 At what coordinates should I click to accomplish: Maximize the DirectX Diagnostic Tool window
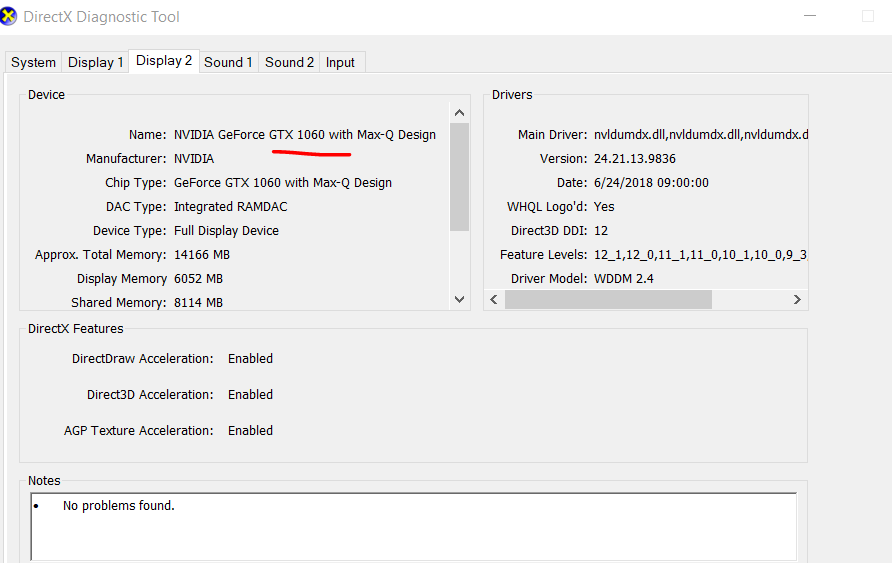coord(868,16)
